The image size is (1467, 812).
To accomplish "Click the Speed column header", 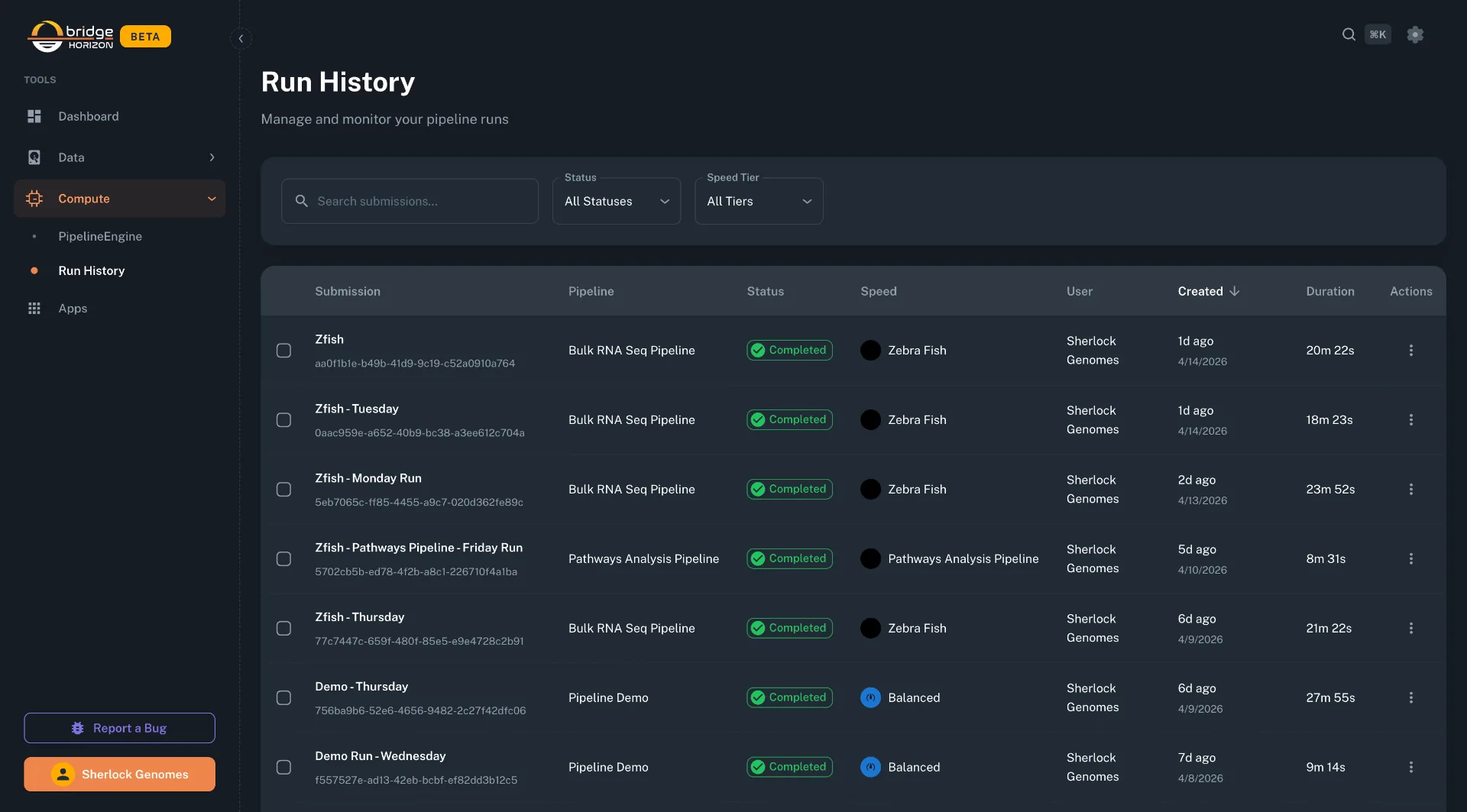I will 879,291.
